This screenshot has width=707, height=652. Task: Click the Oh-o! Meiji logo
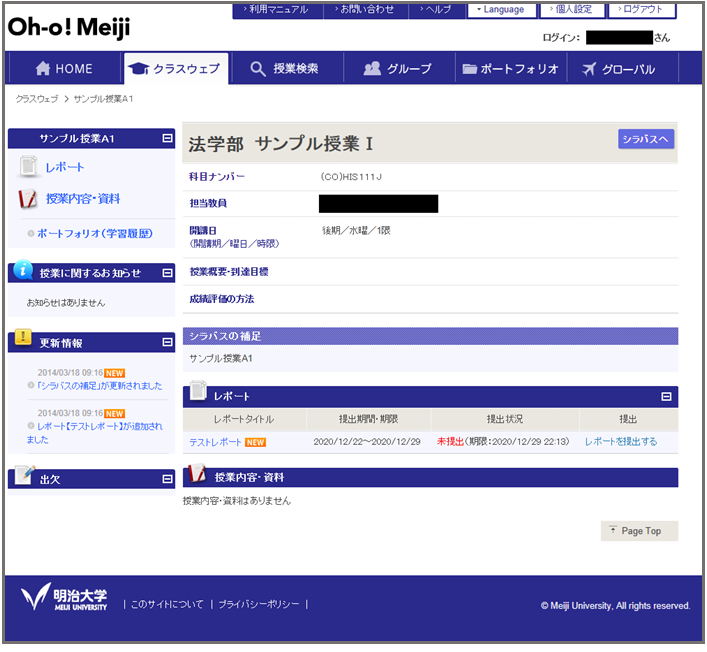(69, 28)
